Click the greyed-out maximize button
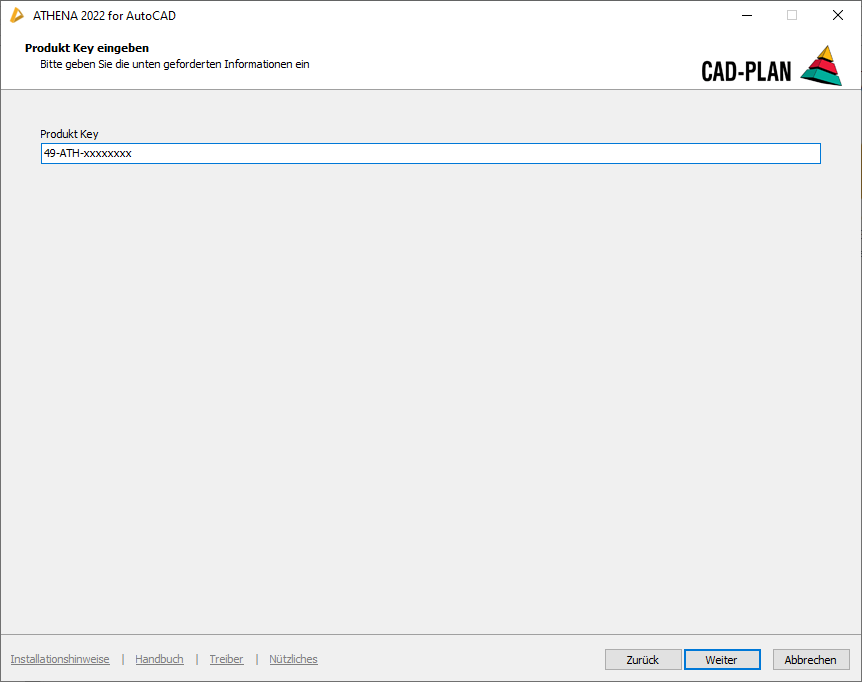The height and width of the screenshot is (682, 862). (x=792, y=15)
